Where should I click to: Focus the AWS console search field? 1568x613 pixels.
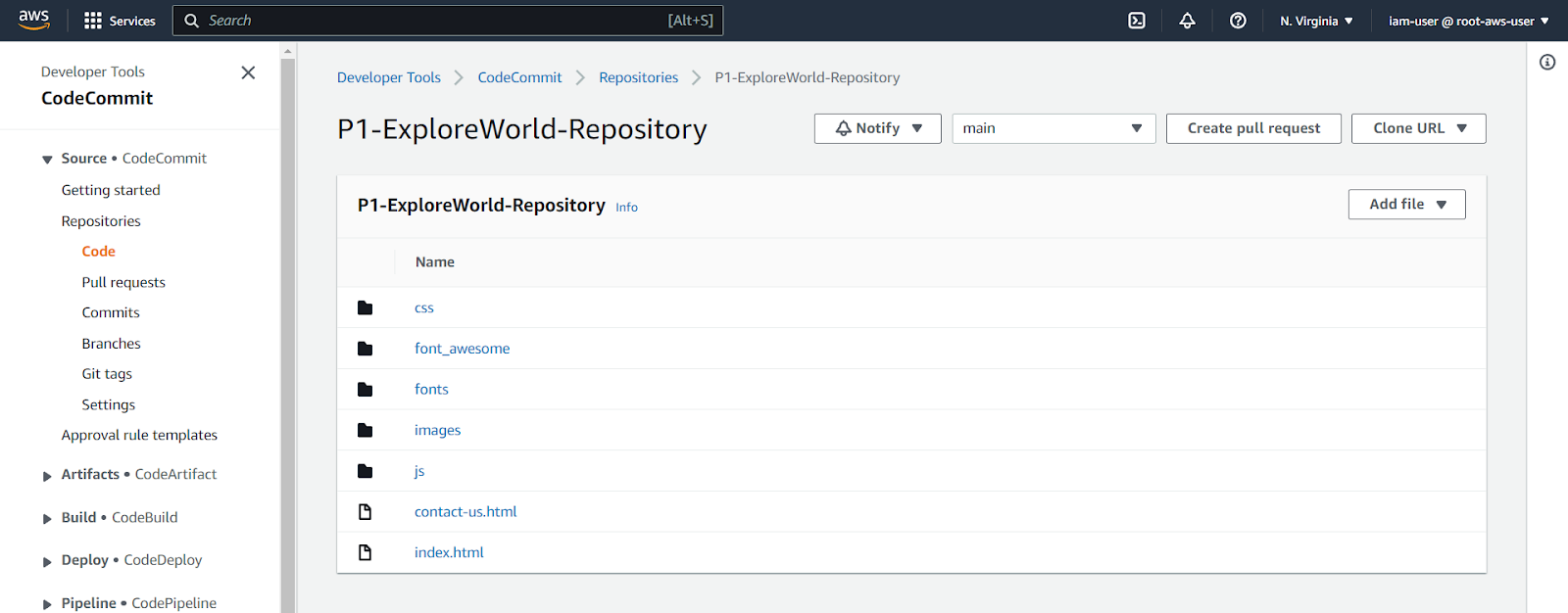pyautogui.click(x=448, y=21)
